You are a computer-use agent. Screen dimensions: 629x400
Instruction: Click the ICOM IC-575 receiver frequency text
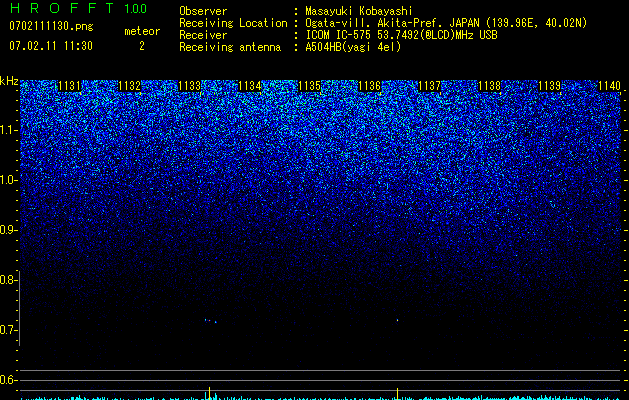tap(401, 35)
